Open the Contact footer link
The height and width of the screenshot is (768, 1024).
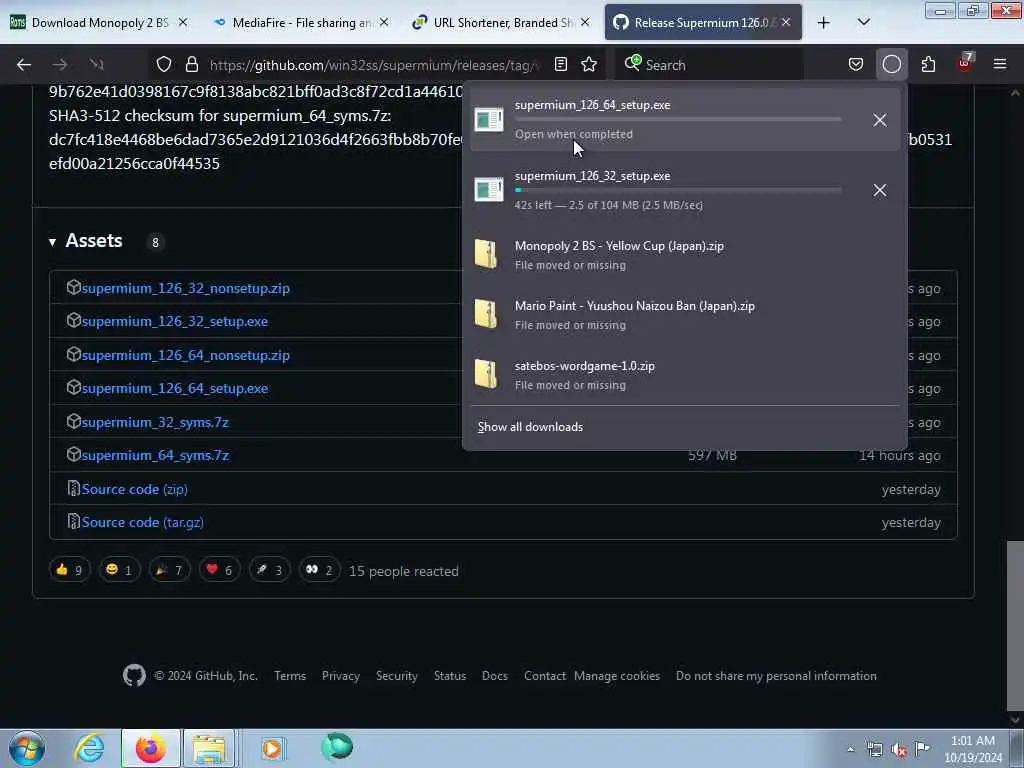pos(545,676)
